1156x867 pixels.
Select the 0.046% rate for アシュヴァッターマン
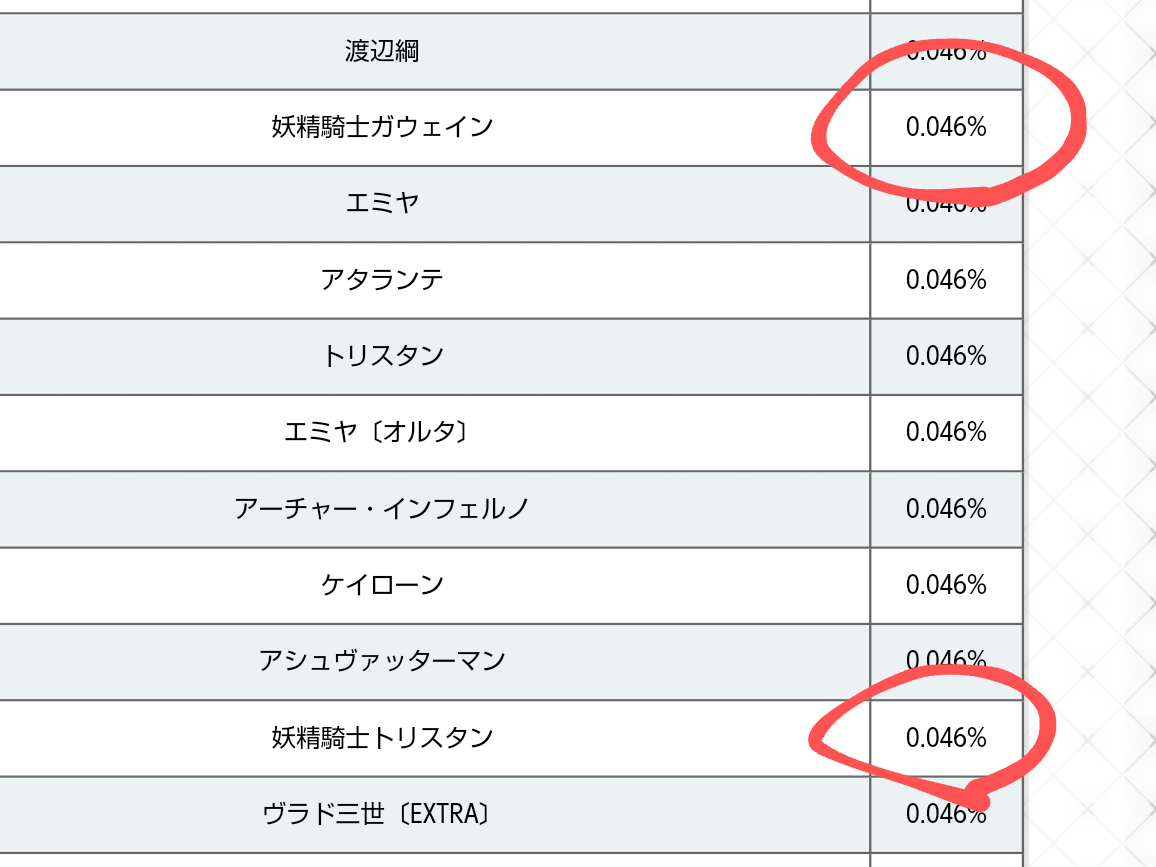tap(946, 660)
